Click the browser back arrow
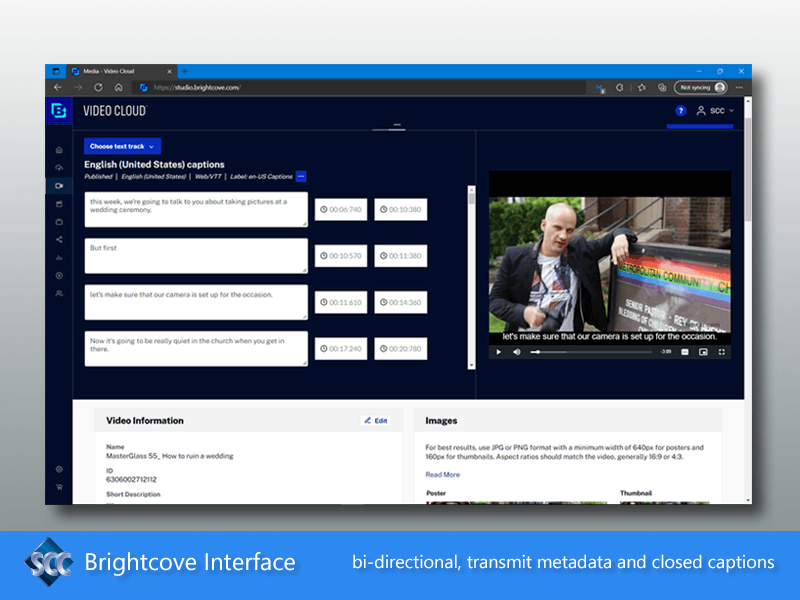The image size is (800, 600). click(58, 88)
